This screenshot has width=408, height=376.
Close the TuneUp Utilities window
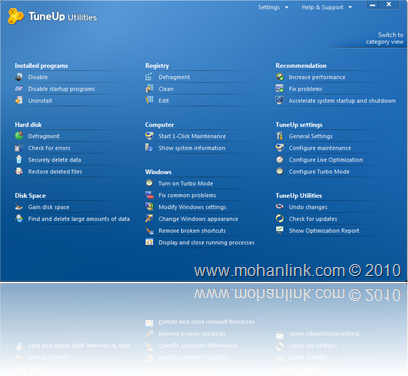389,5
